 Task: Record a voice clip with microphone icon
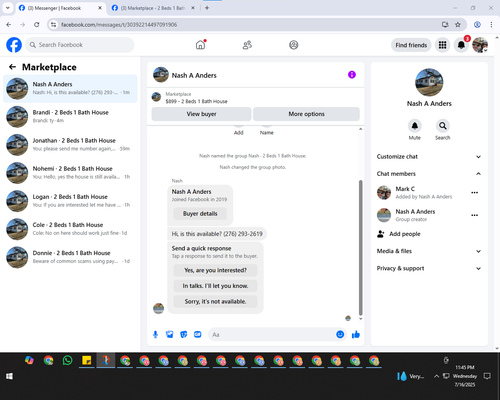click(155, 334)
